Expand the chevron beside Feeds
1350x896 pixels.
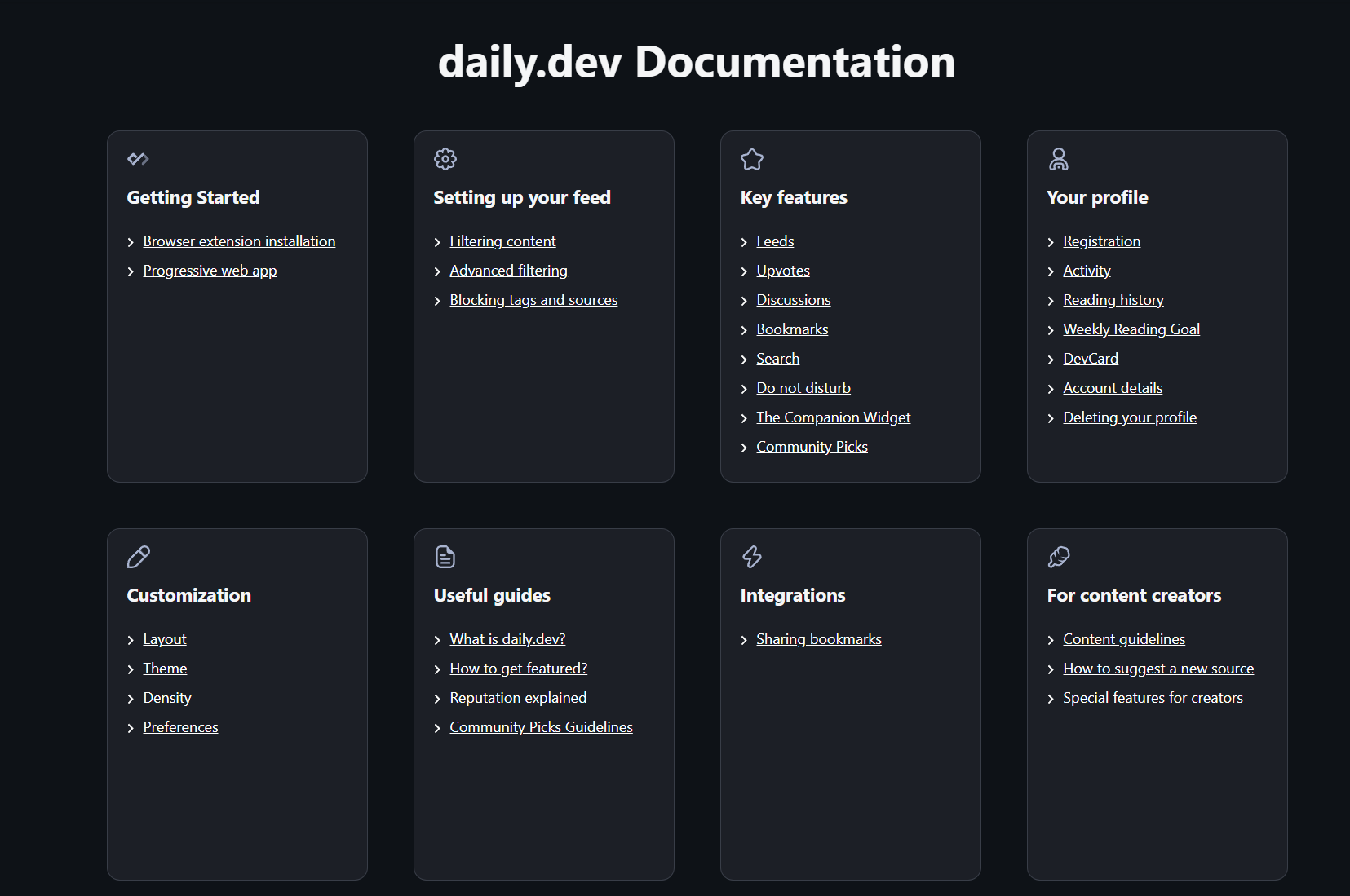pyautogui.click(x=744, y=241)
